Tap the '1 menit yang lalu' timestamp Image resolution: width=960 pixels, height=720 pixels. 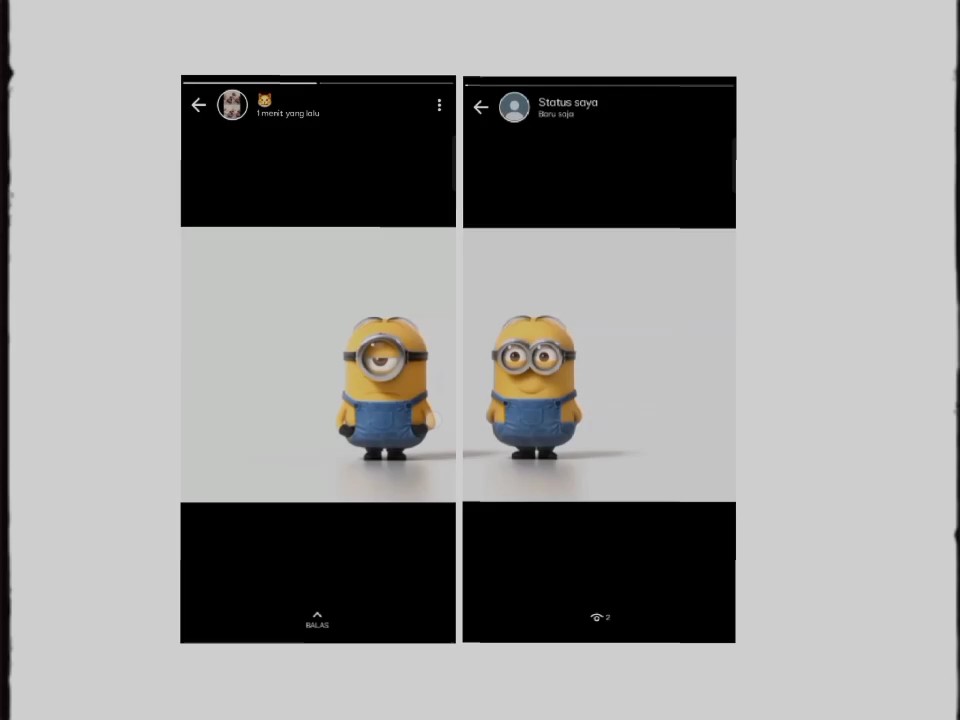pyautogui.click(x=288, y=114)
